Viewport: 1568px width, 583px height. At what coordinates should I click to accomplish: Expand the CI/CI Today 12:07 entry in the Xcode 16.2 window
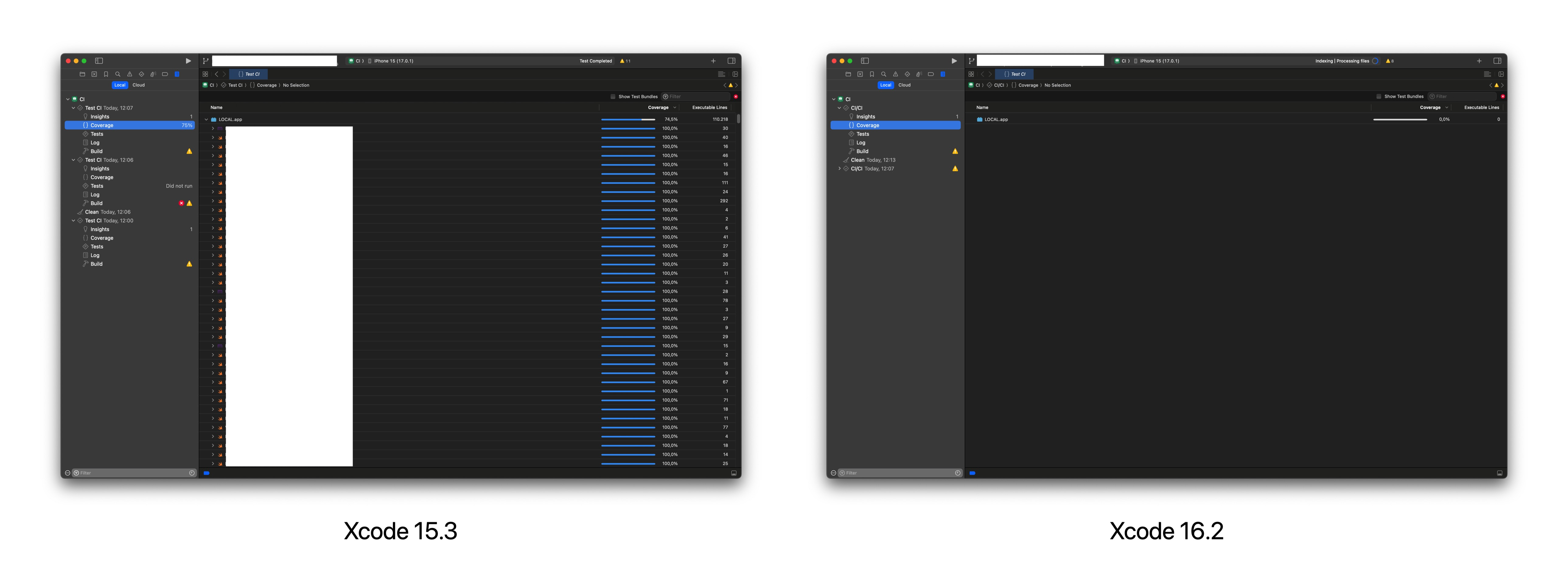[840, 169]
